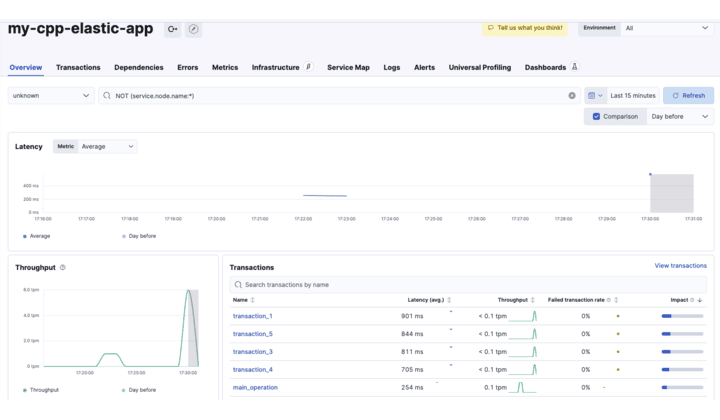Image resolution: width=720 pixels, height=420 pixels.
Task: Open the calendar date quick menu
Action: point(595,96)
